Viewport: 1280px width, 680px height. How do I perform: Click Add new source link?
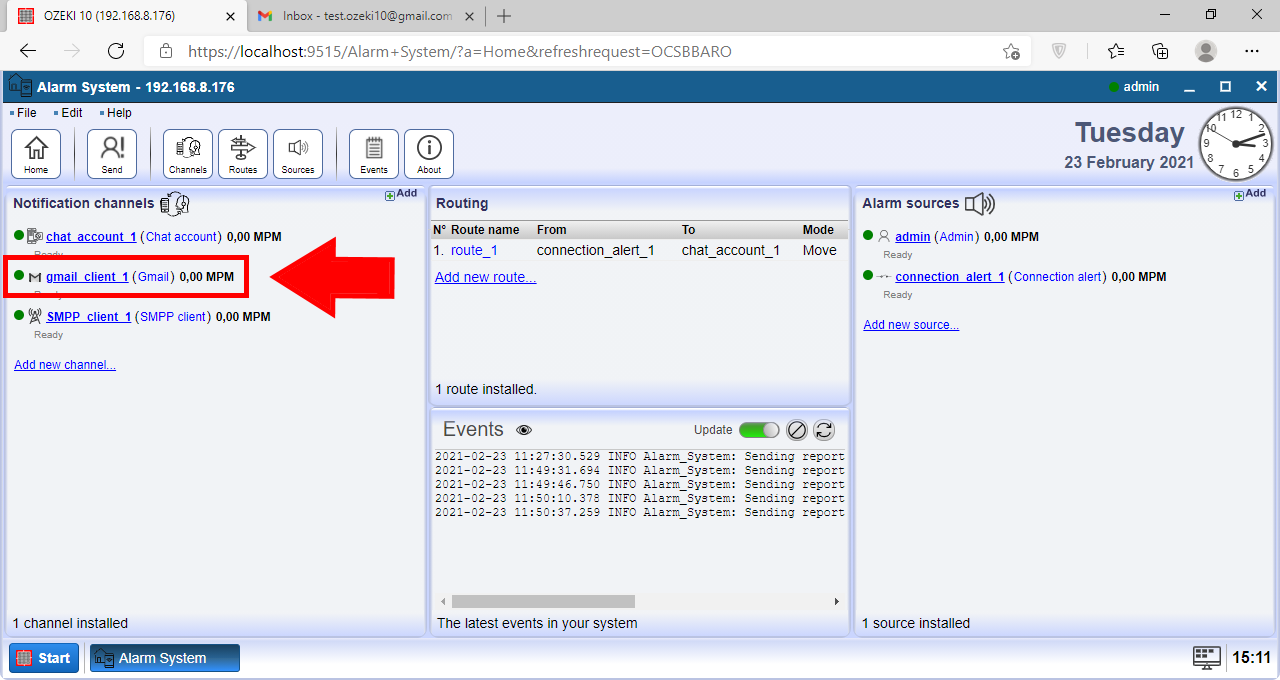(911, 325)
